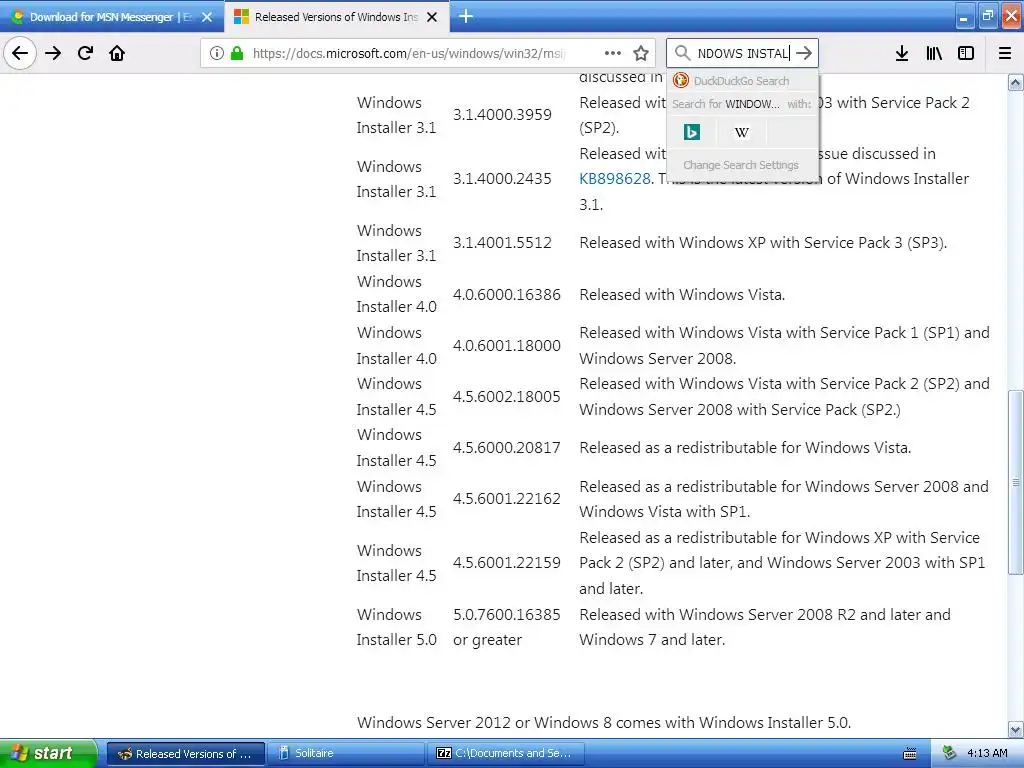Open the Library bookmarks and history
Viewport: 1024px width, 768px height.
point(934,53)
